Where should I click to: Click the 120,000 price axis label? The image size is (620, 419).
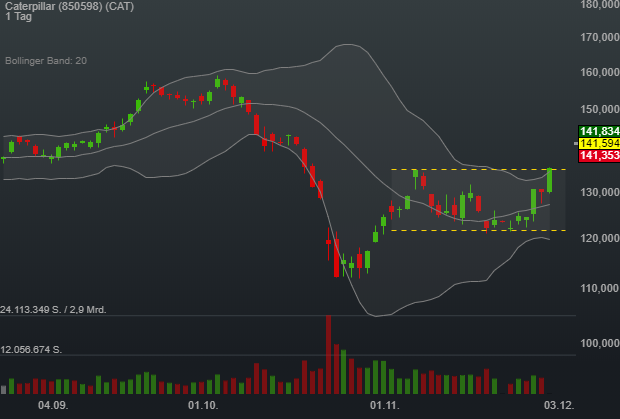(x=600, y=238)
